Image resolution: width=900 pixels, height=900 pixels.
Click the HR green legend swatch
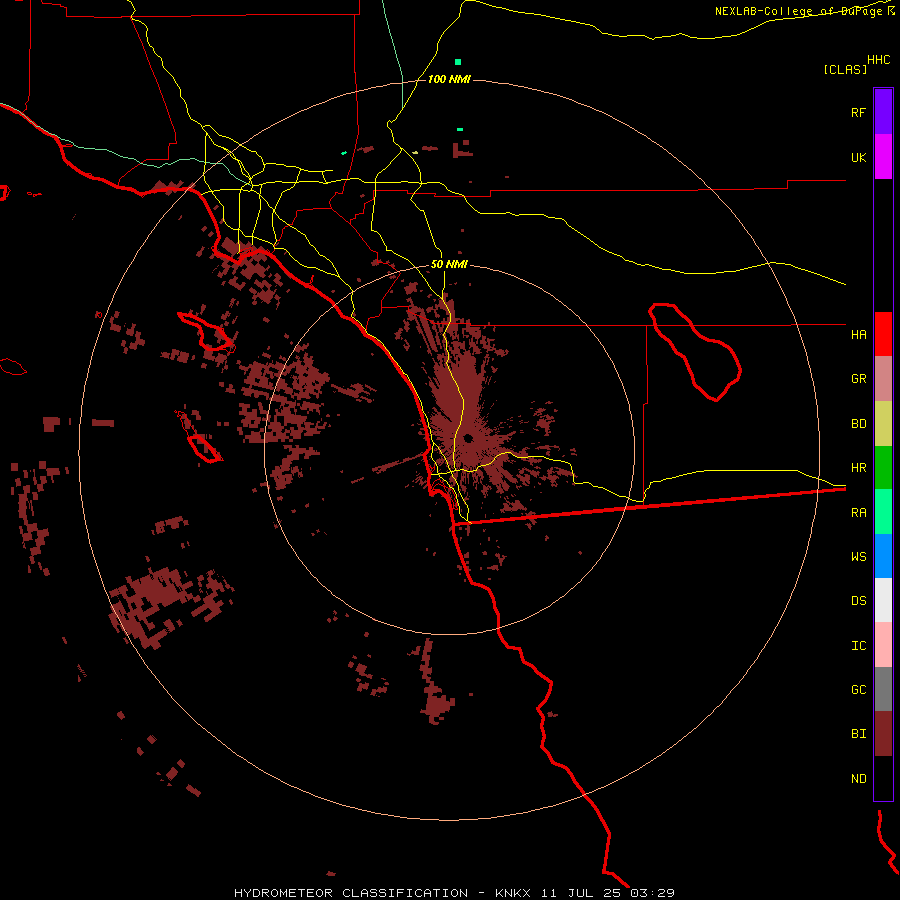pyautogui.click(x=883, y=468)
